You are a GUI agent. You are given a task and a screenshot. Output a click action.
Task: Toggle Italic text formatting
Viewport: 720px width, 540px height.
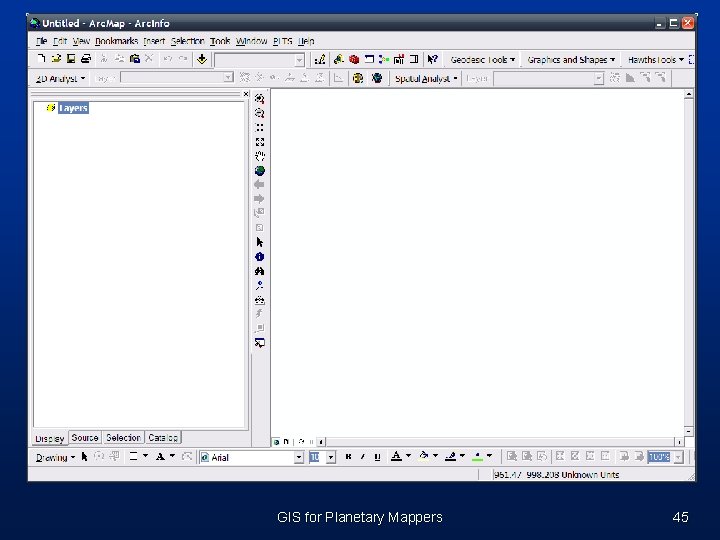pyautogui.click(x=363, y=456)
